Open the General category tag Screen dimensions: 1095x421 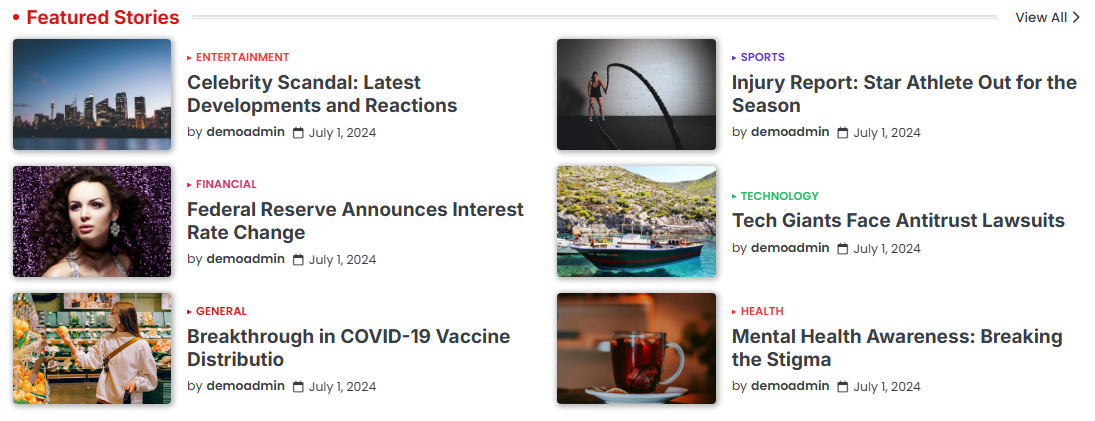tap(221, 311)
